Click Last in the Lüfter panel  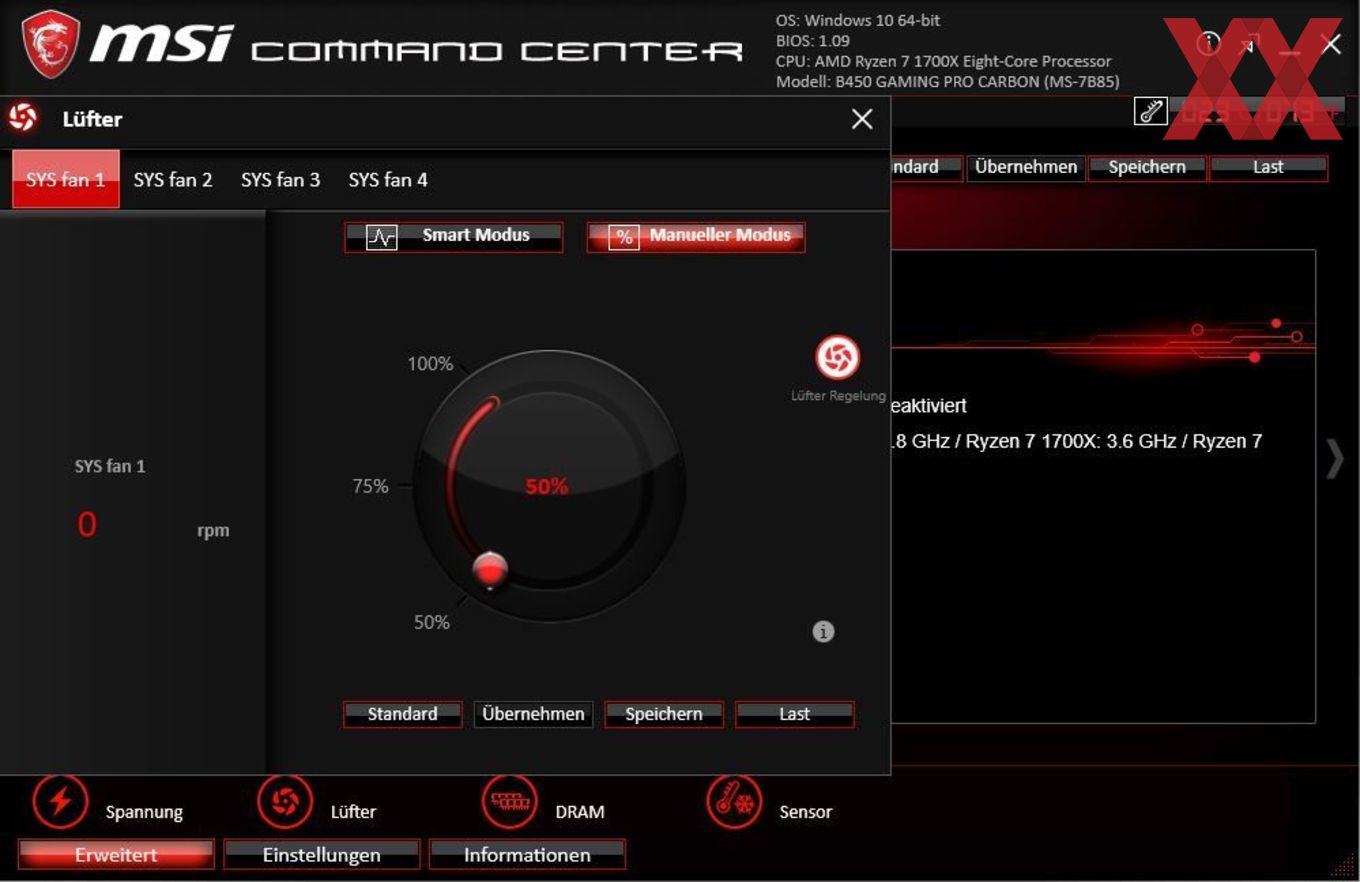pyautogui.click(x=795, y=714)
